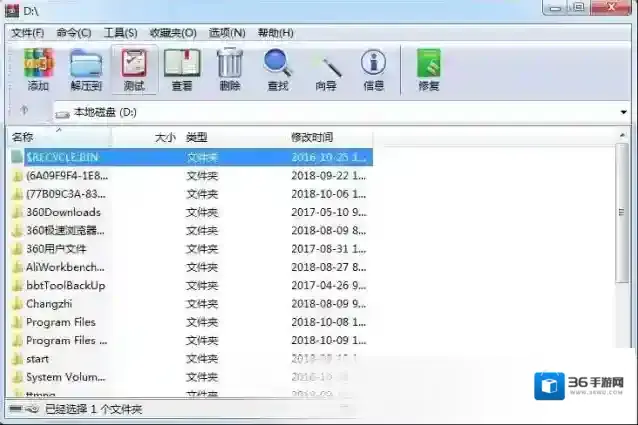Click the scrollbar up arrow
This screenshot has height=425, width=638.
pyautogui.click(x=622, y=135)
